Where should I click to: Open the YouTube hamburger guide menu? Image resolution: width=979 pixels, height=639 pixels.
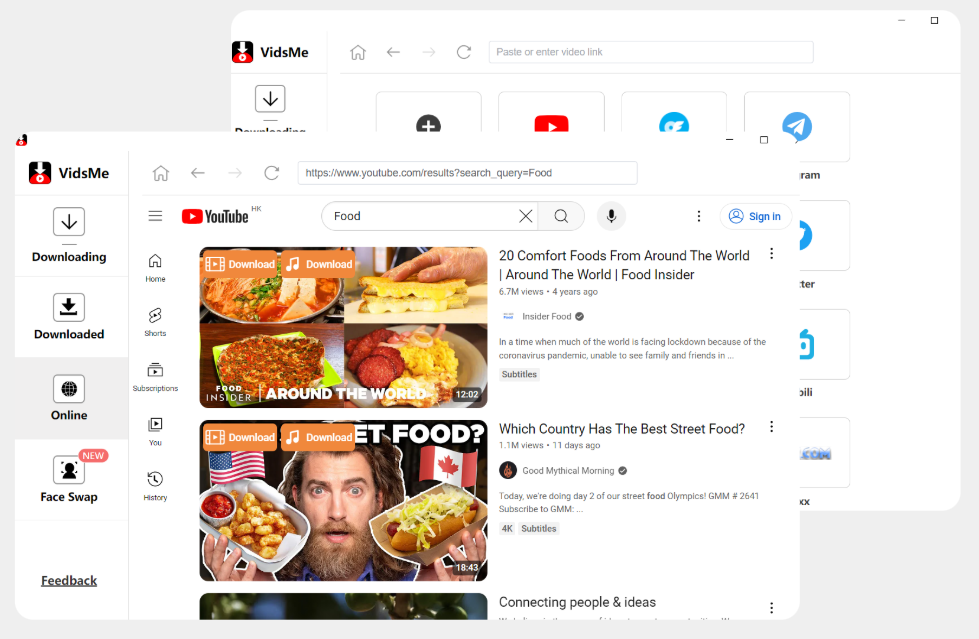(x=155, y=216)
